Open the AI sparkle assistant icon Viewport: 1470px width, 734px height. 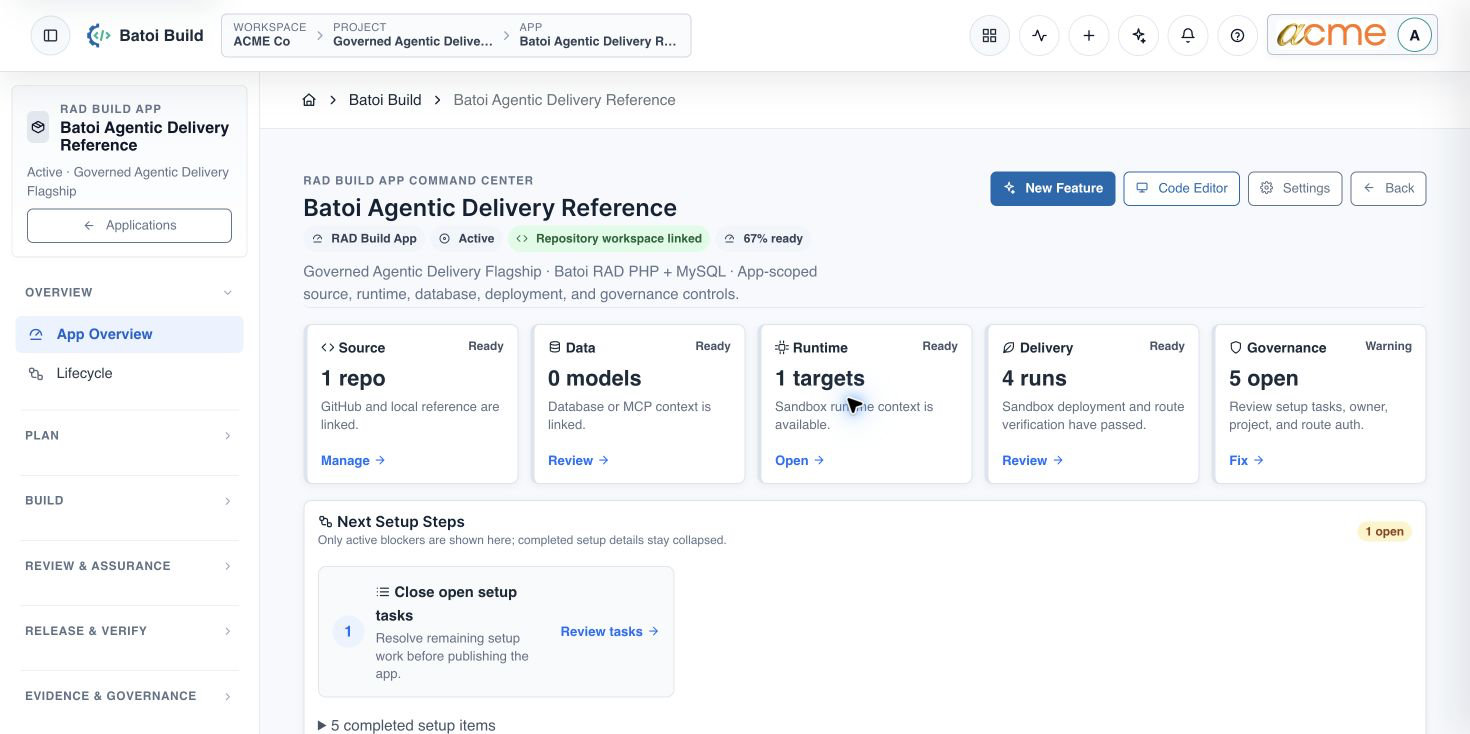tap(1138, 35)
